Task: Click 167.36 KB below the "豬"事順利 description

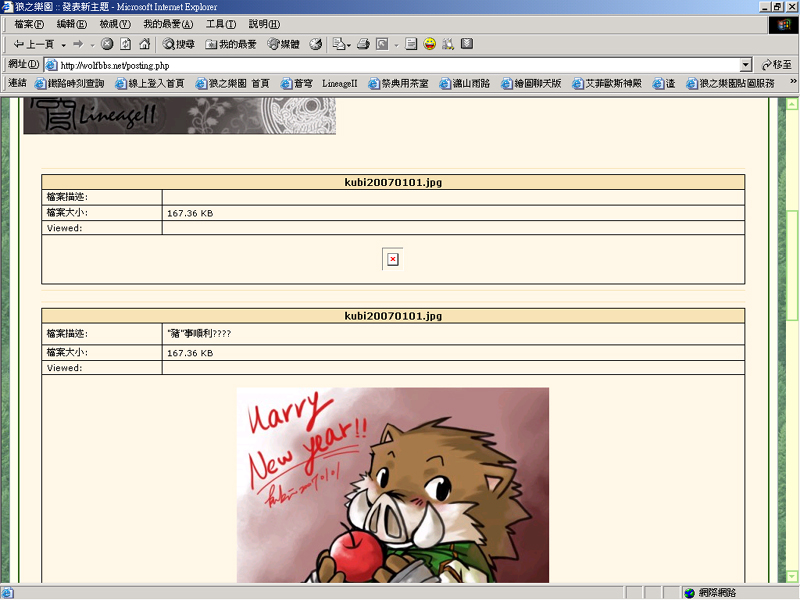Action: [x=190, y=353]
